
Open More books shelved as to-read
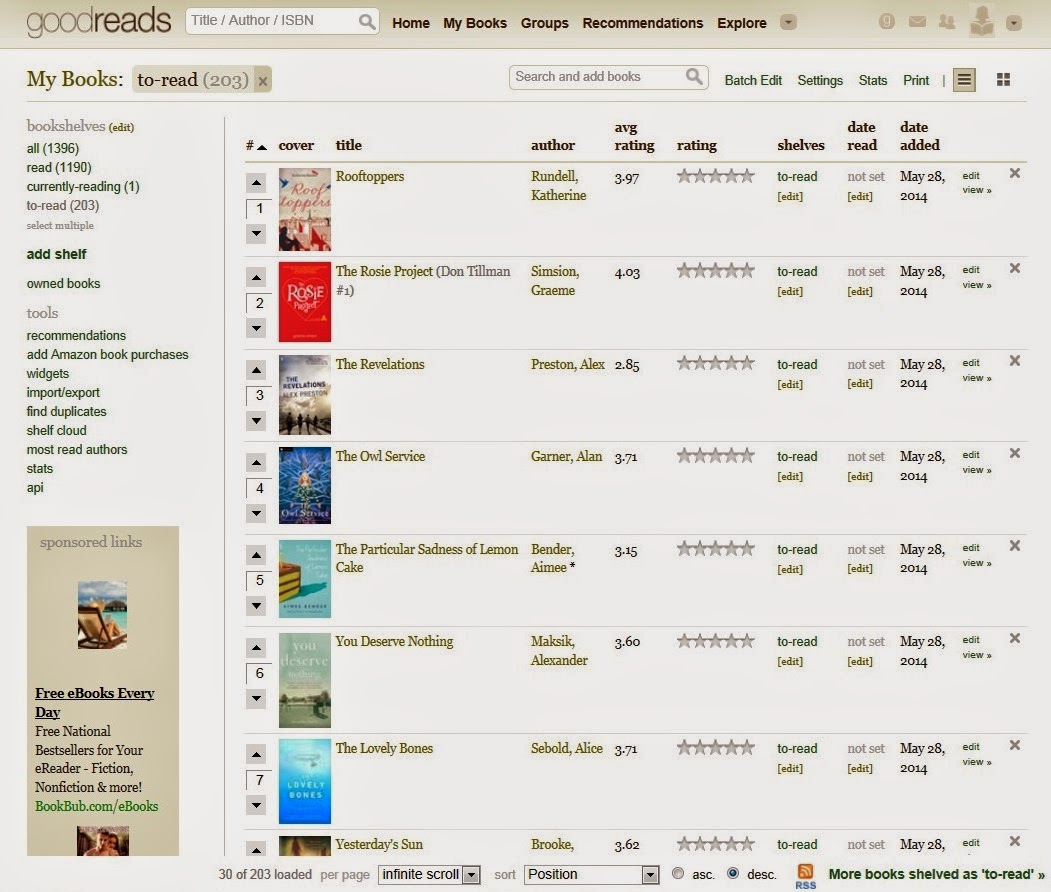click(936, 874)
